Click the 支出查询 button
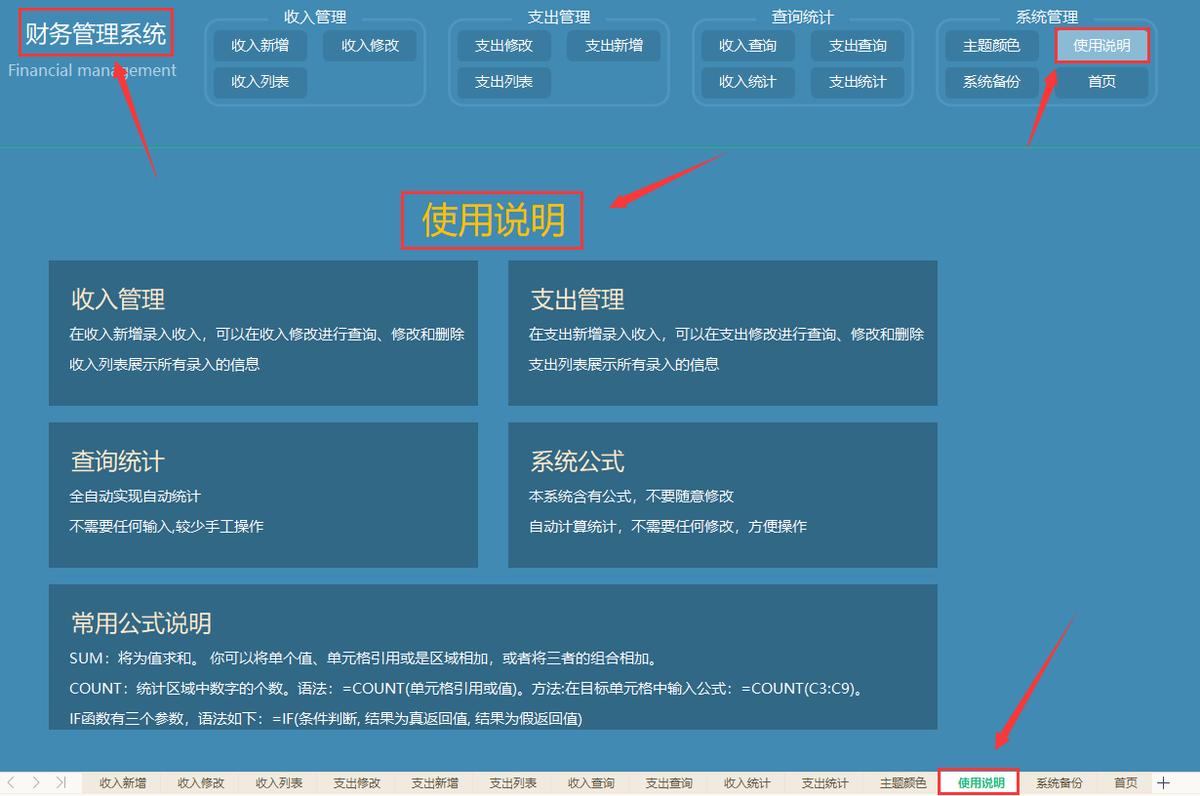 click(x=858, y=44)
